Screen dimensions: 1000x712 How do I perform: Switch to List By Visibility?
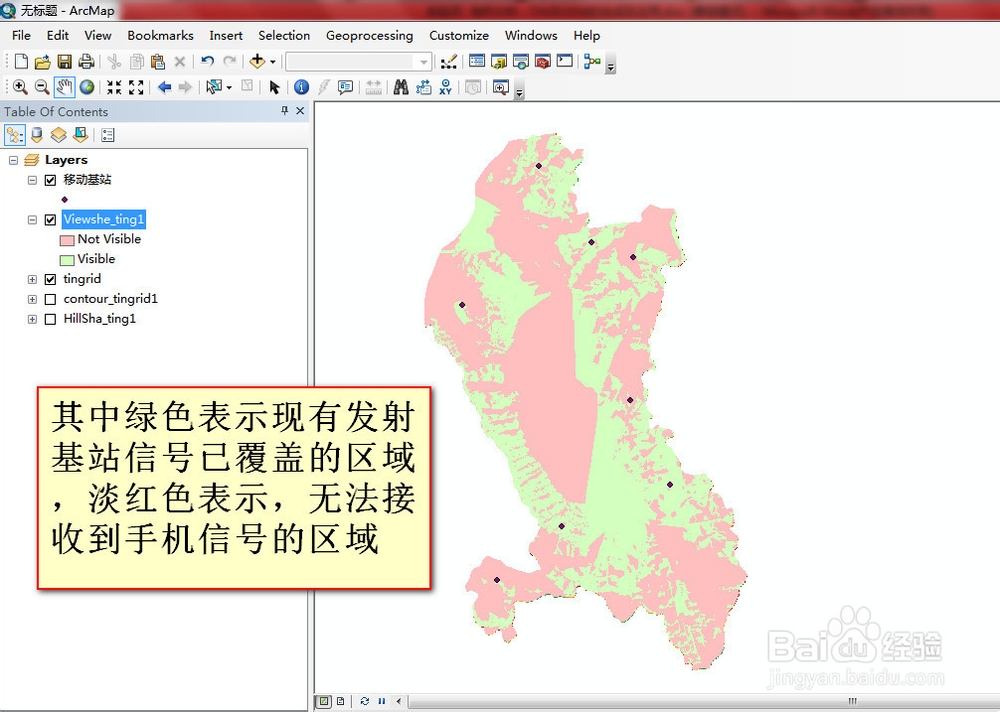58,135
